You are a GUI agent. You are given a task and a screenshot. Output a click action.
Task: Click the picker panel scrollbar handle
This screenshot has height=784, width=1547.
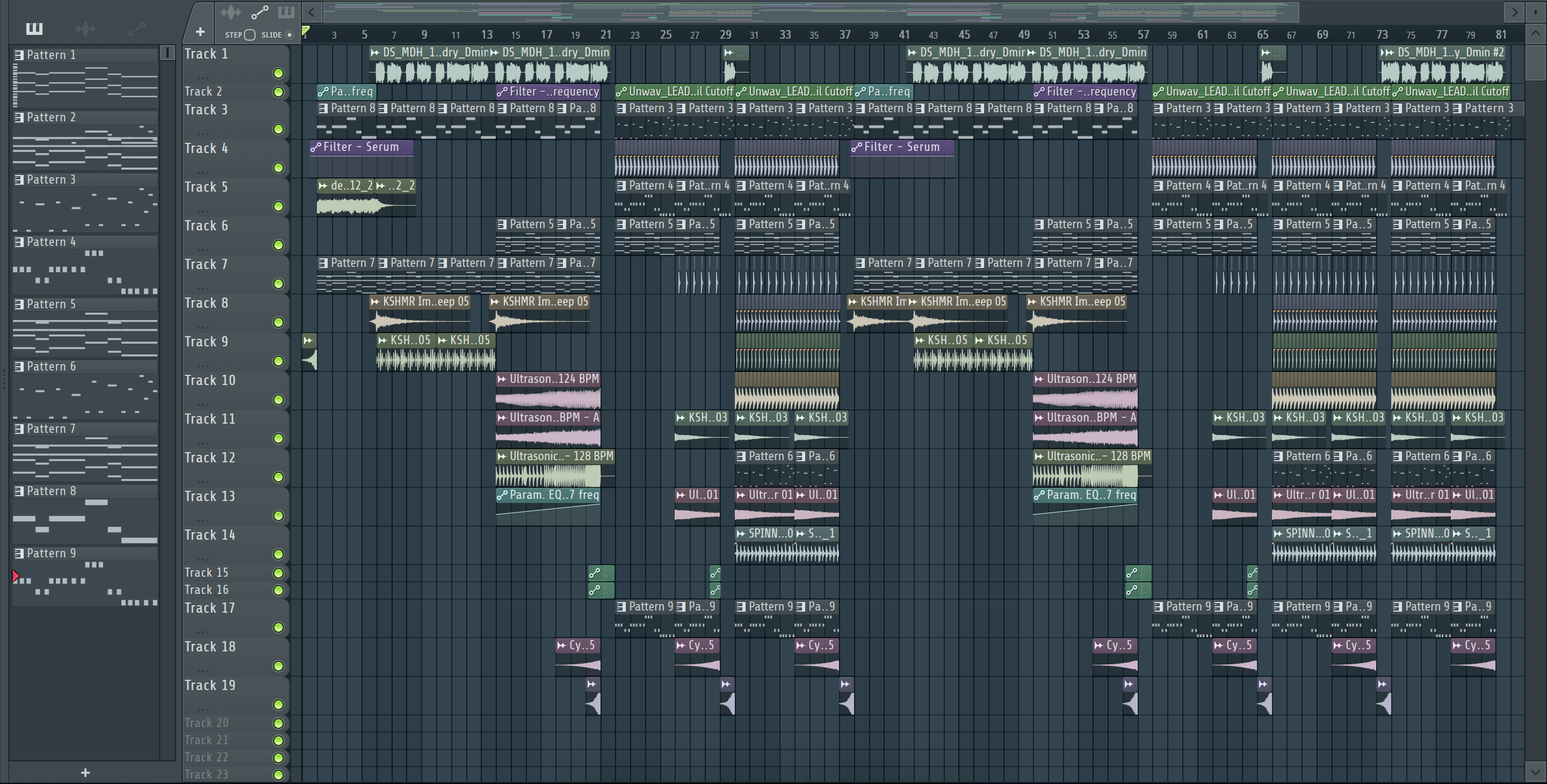coord(168,53)
